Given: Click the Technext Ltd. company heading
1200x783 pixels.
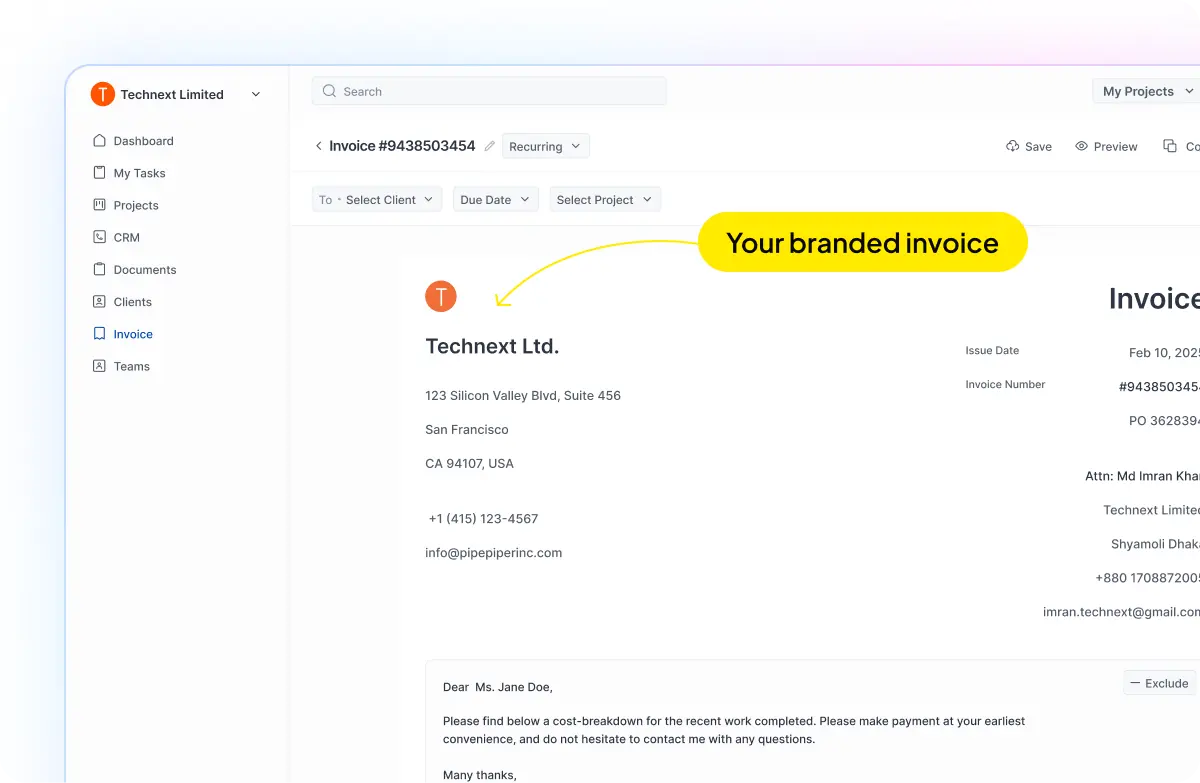Looking at the screenshot, I should click(x=492, y=347).
